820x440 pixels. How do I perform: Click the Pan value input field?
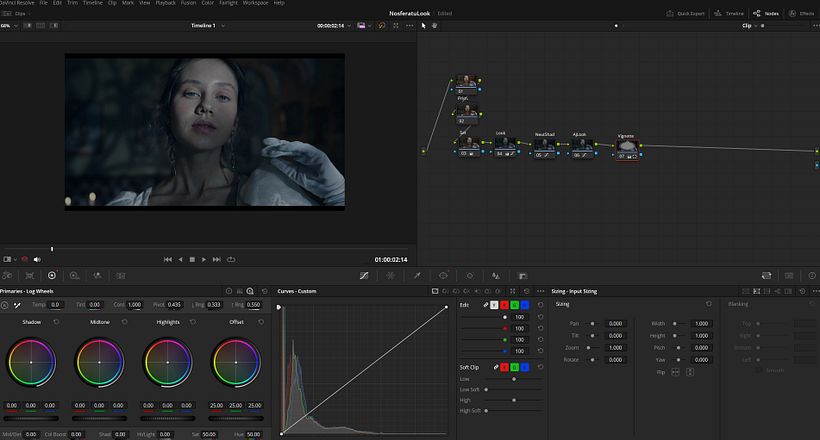(x=616, y=323)
